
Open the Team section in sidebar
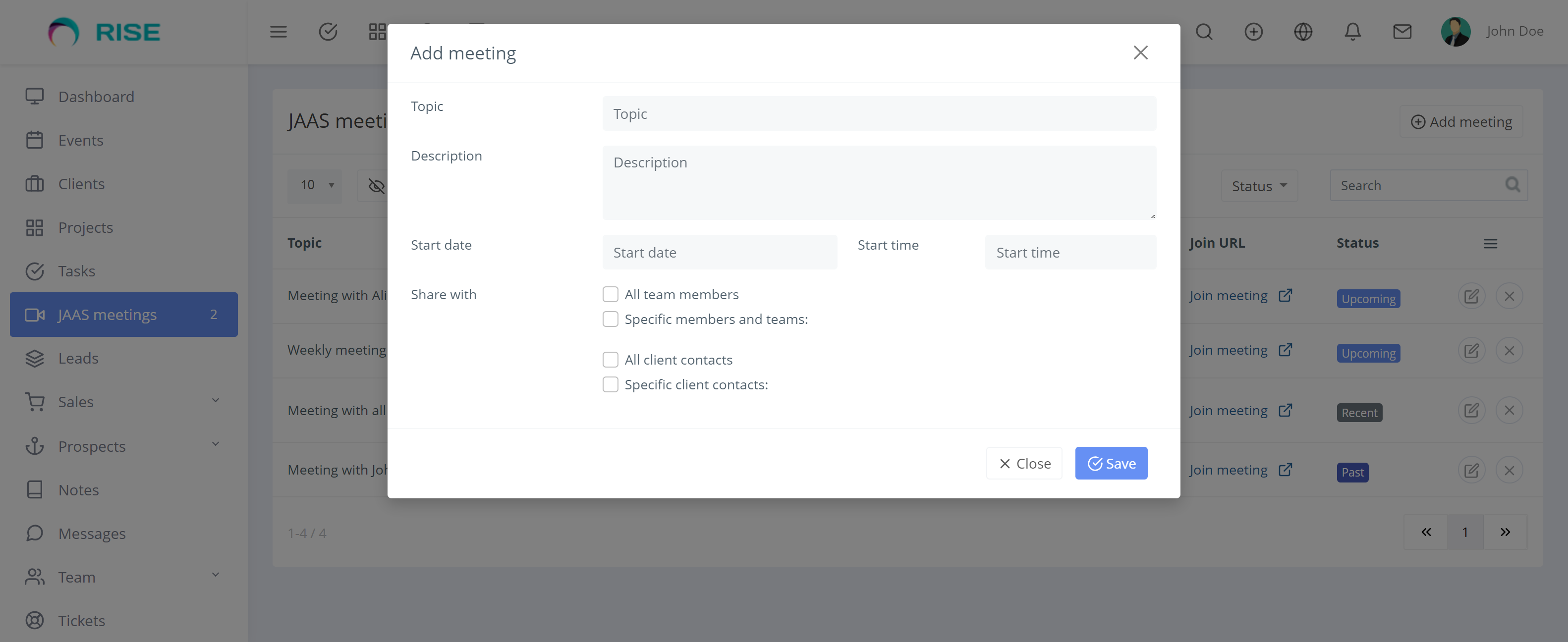[x=77, y=577]
